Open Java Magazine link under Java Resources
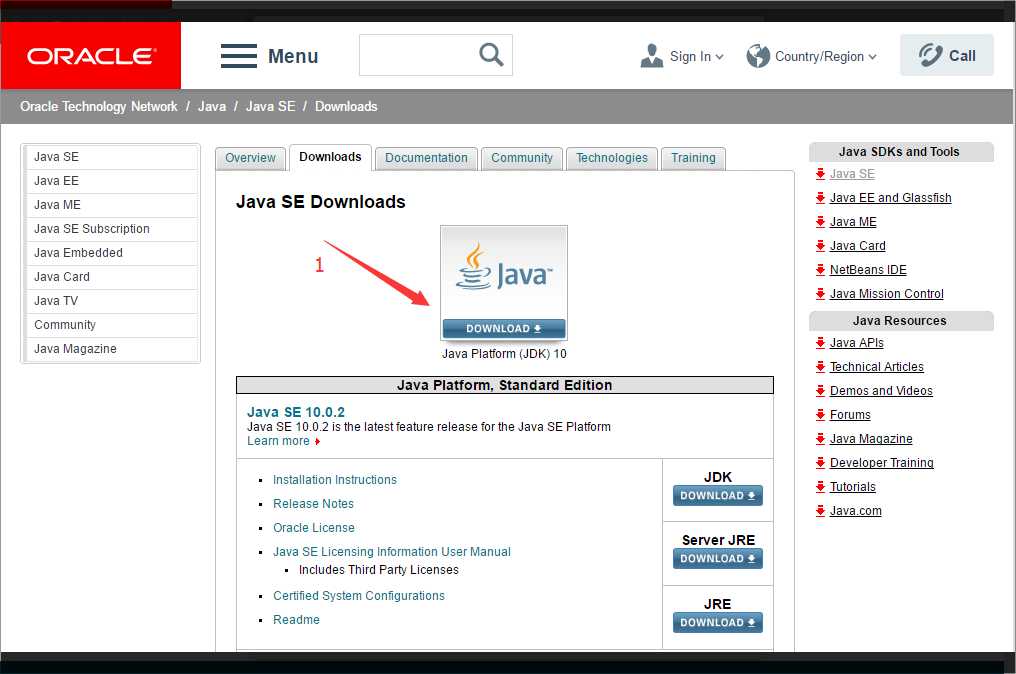 [871, 439]
